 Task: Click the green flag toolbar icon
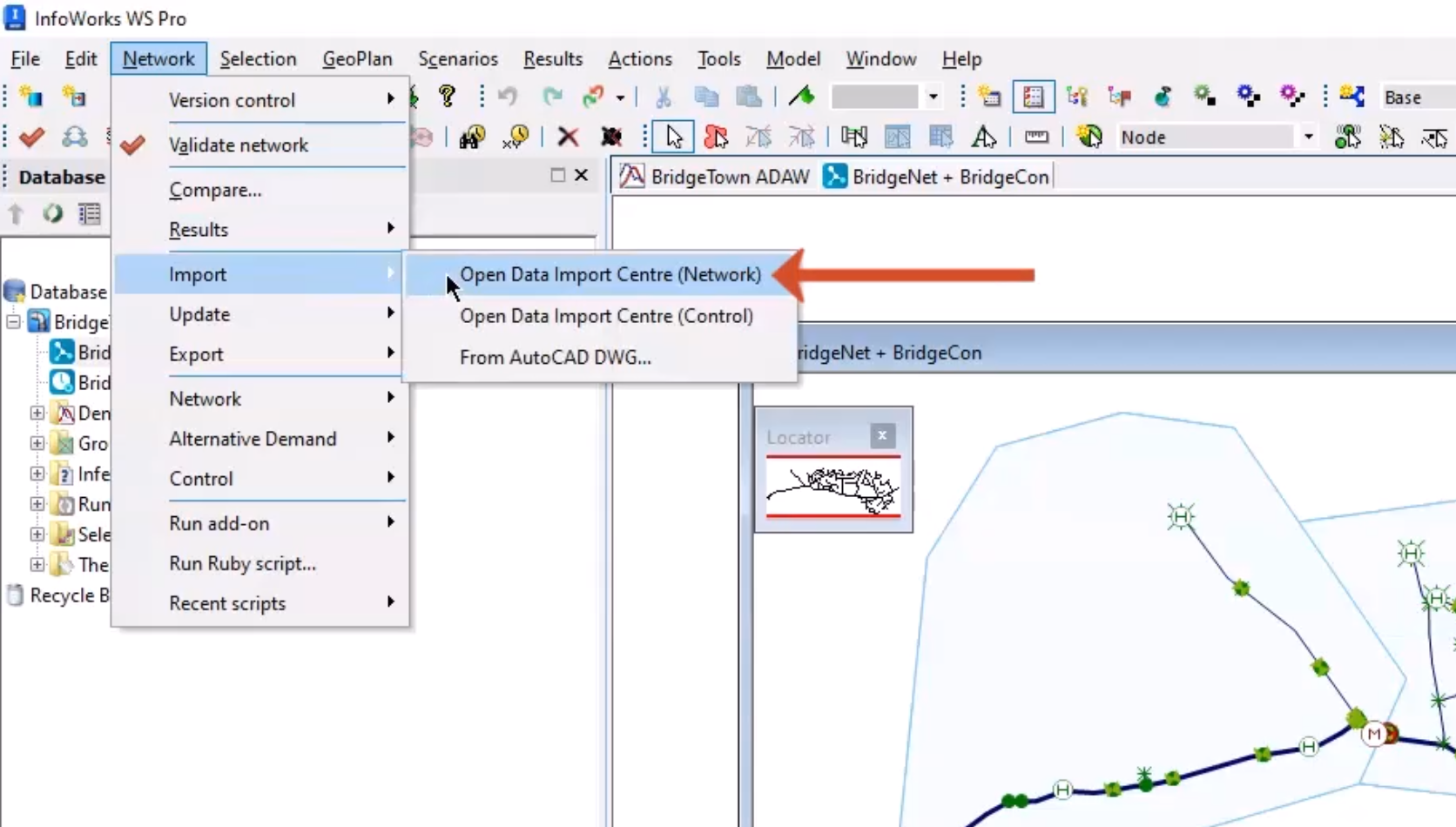(801, 96)
